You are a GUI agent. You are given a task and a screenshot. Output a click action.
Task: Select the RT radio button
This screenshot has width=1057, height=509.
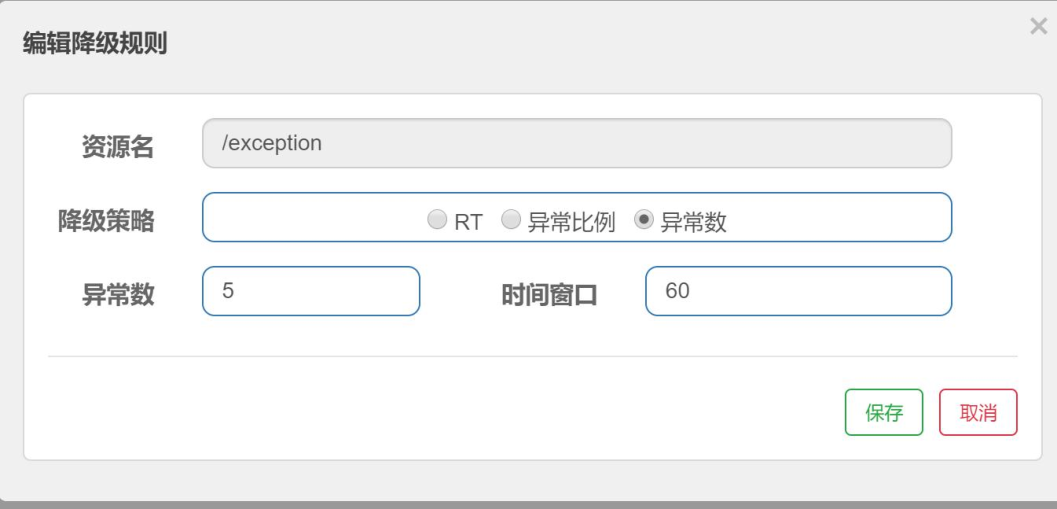coord(437,221)
